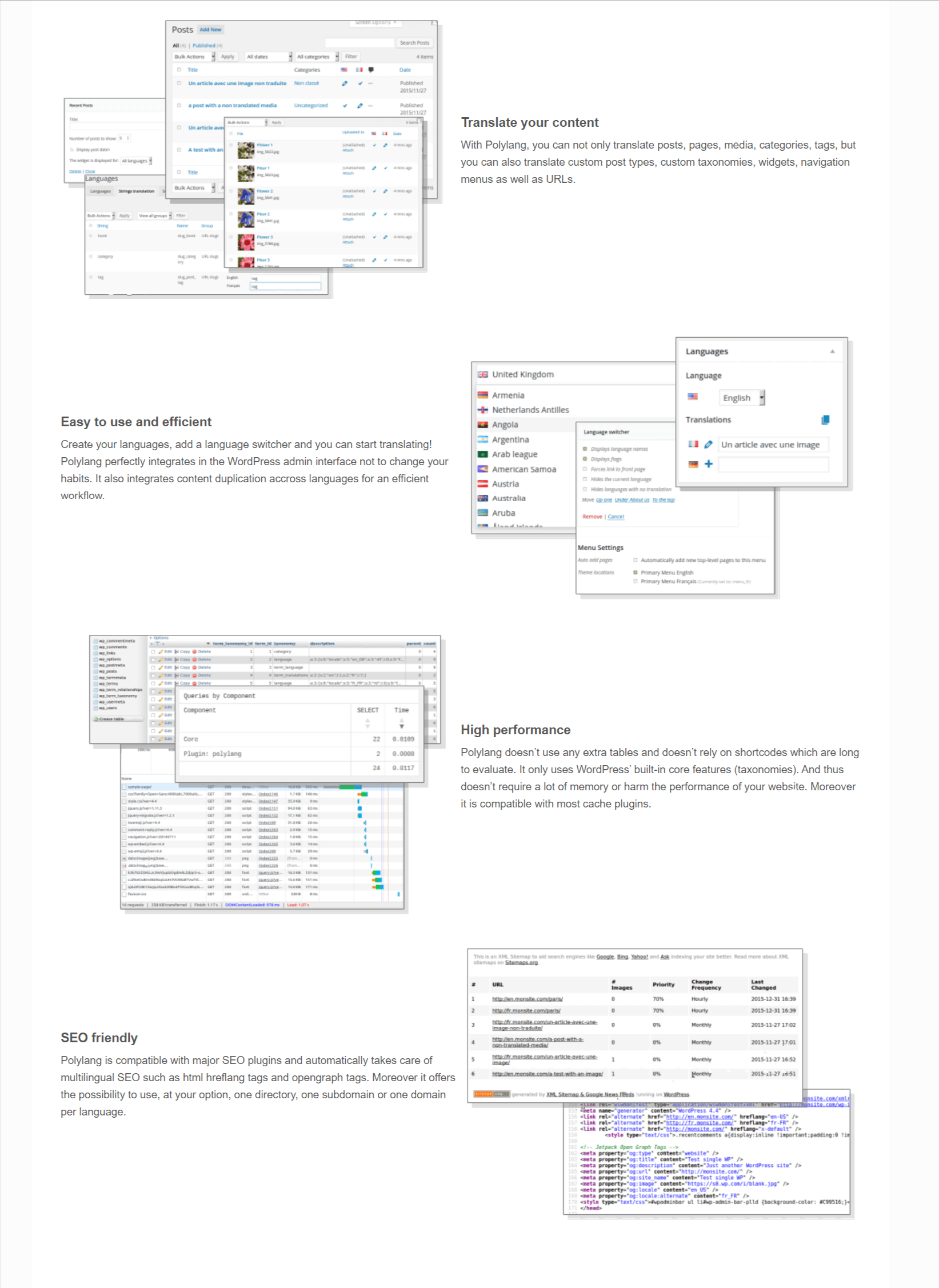939x1288 pixels.
Task: Open the top Bulk Actions dropdown in Posts
Action: pos(194,57)
